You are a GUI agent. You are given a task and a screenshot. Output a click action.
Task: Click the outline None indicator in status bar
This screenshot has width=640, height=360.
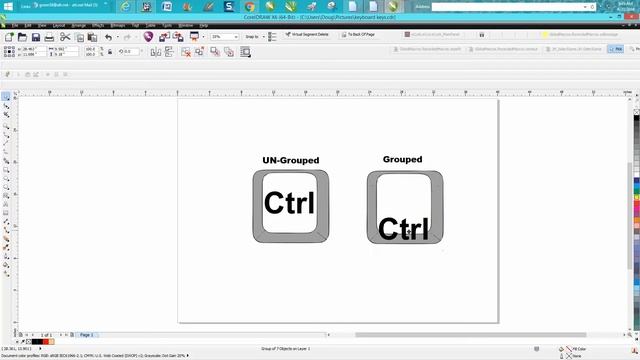click(571, 356)
